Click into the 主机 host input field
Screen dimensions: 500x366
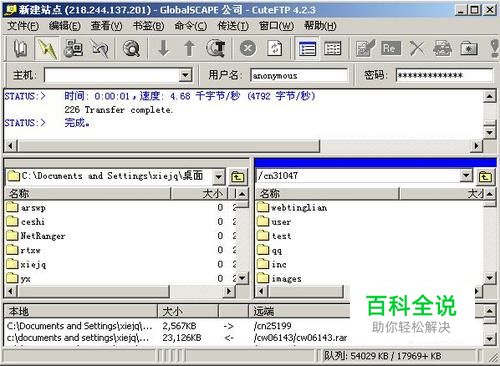click(112, 75)
